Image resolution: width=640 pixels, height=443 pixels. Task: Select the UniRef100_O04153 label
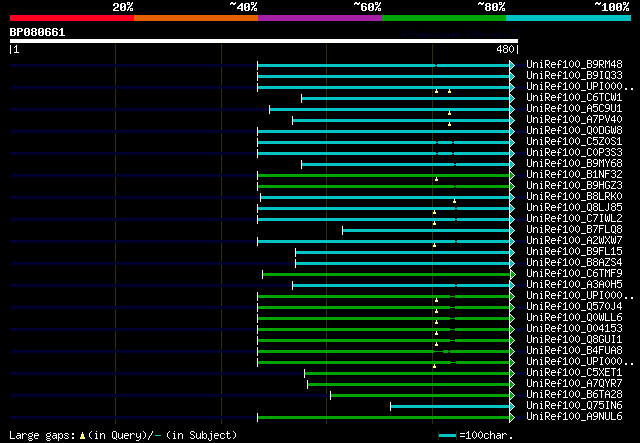point(574,329)
